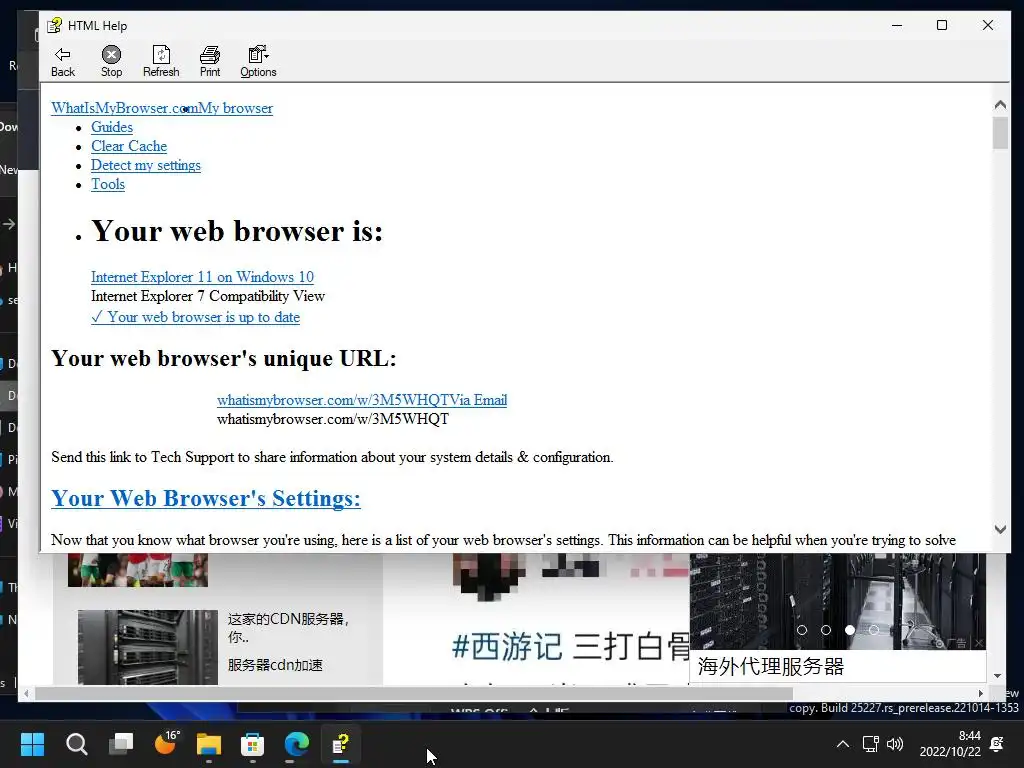
Task: Click background browser horizontal scrollbar thumb
Action: tap(414, 694)
